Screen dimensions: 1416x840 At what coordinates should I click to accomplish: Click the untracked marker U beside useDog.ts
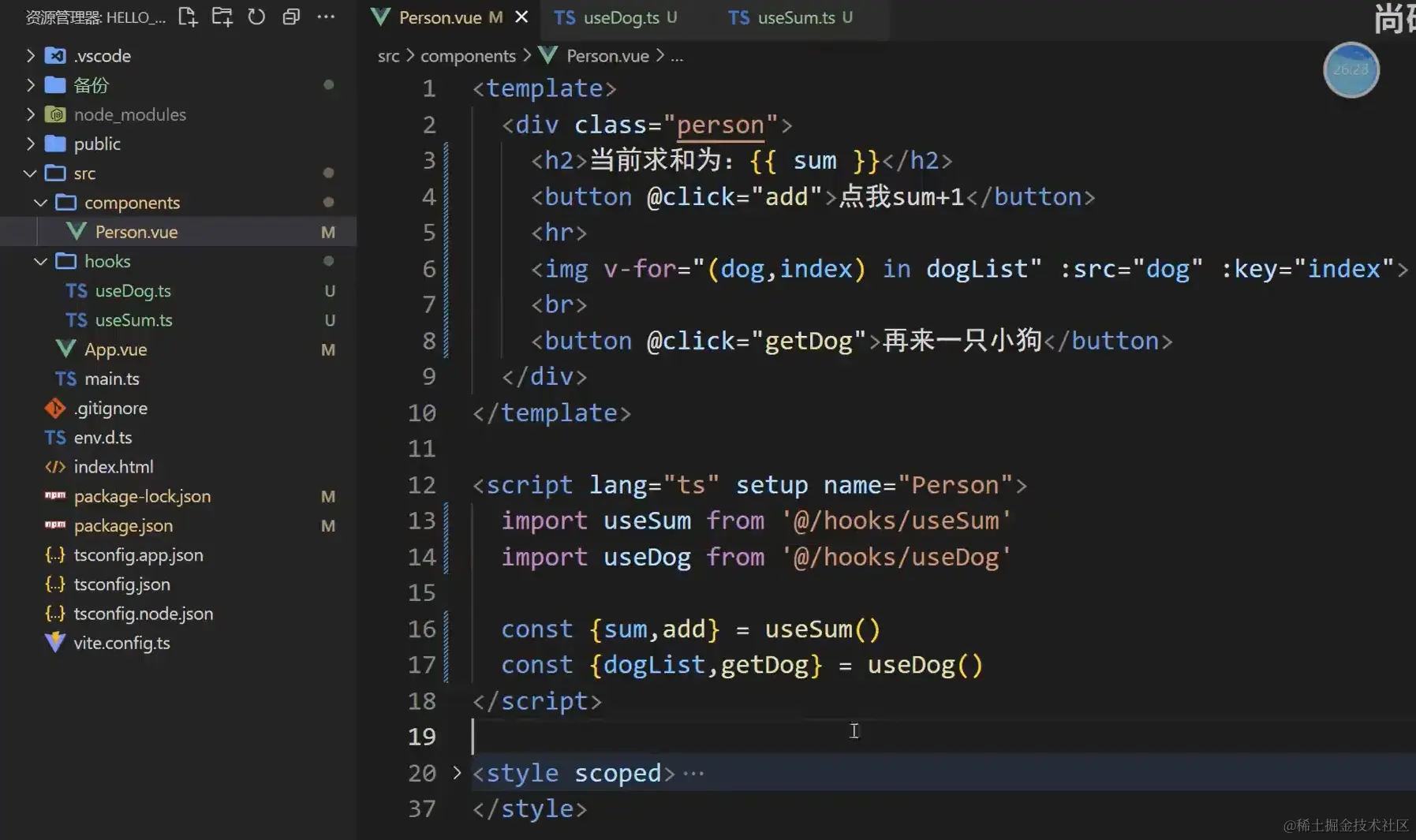(x=330, y=291)
